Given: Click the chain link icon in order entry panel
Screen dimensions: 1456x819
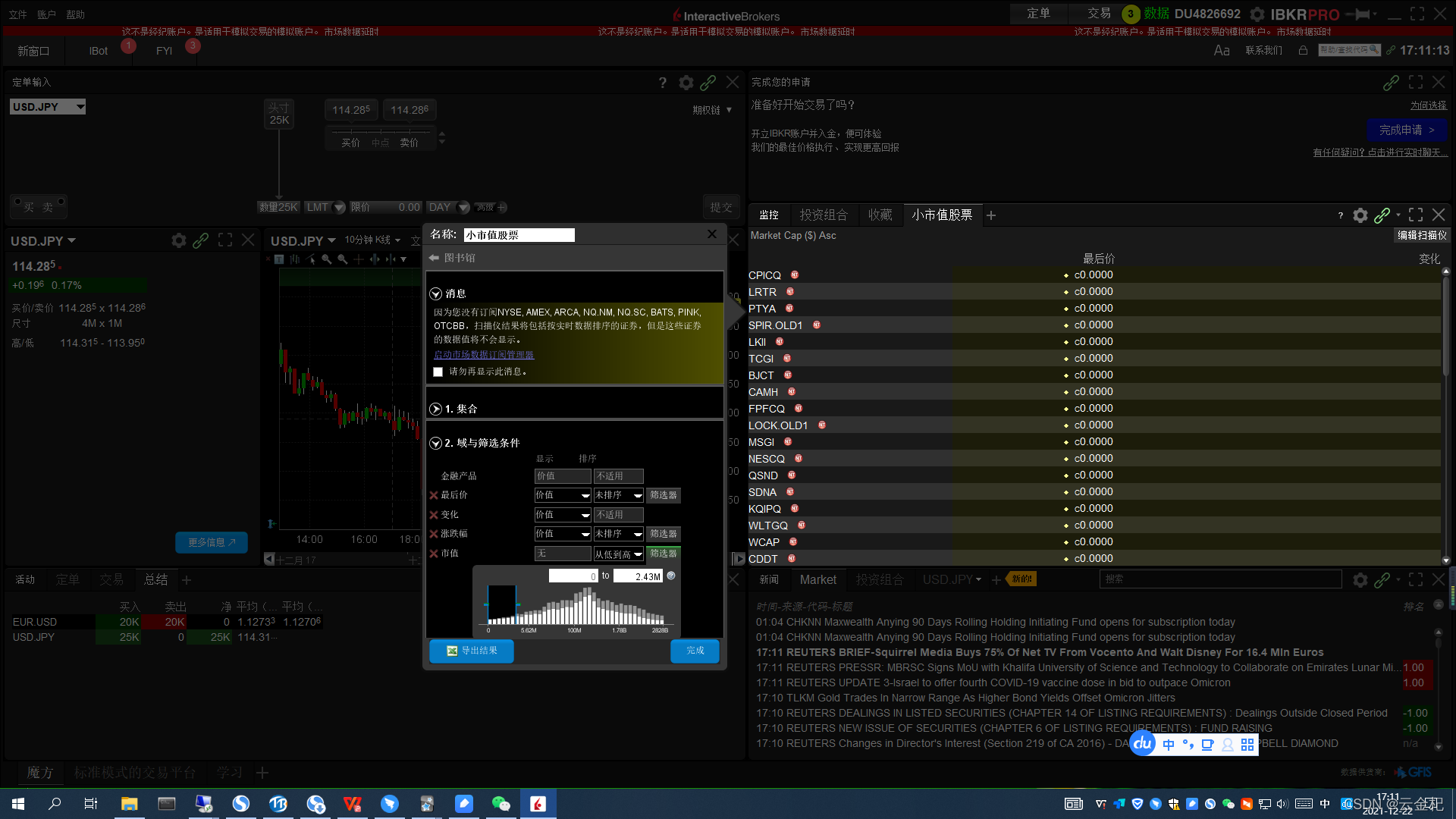Looking at the screenshot, I should coord(708,83).
